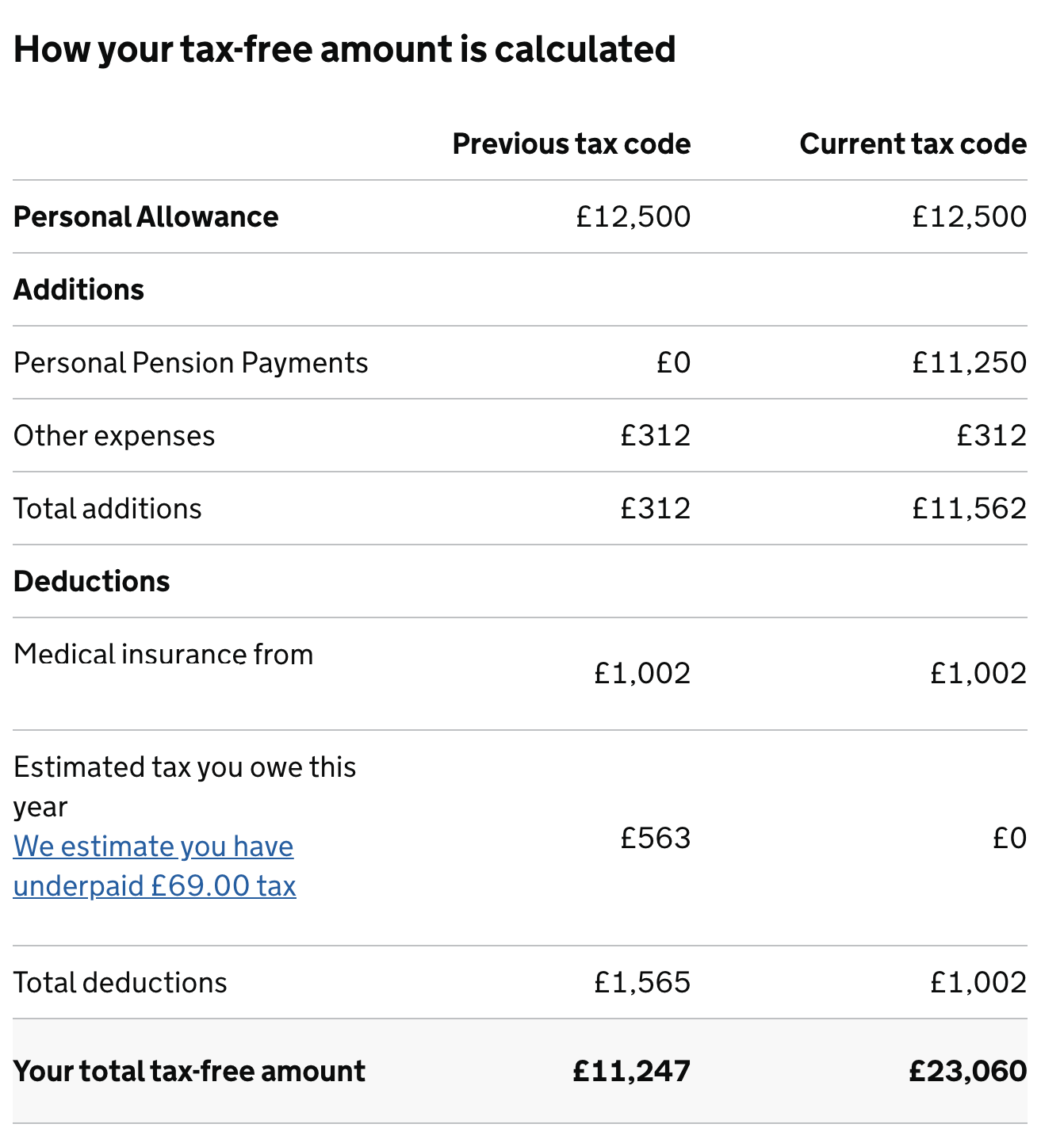1064x1143 pixels.
Task: Click the "How your tax-free amount is calculated" heading
Action: click(344, 49)
